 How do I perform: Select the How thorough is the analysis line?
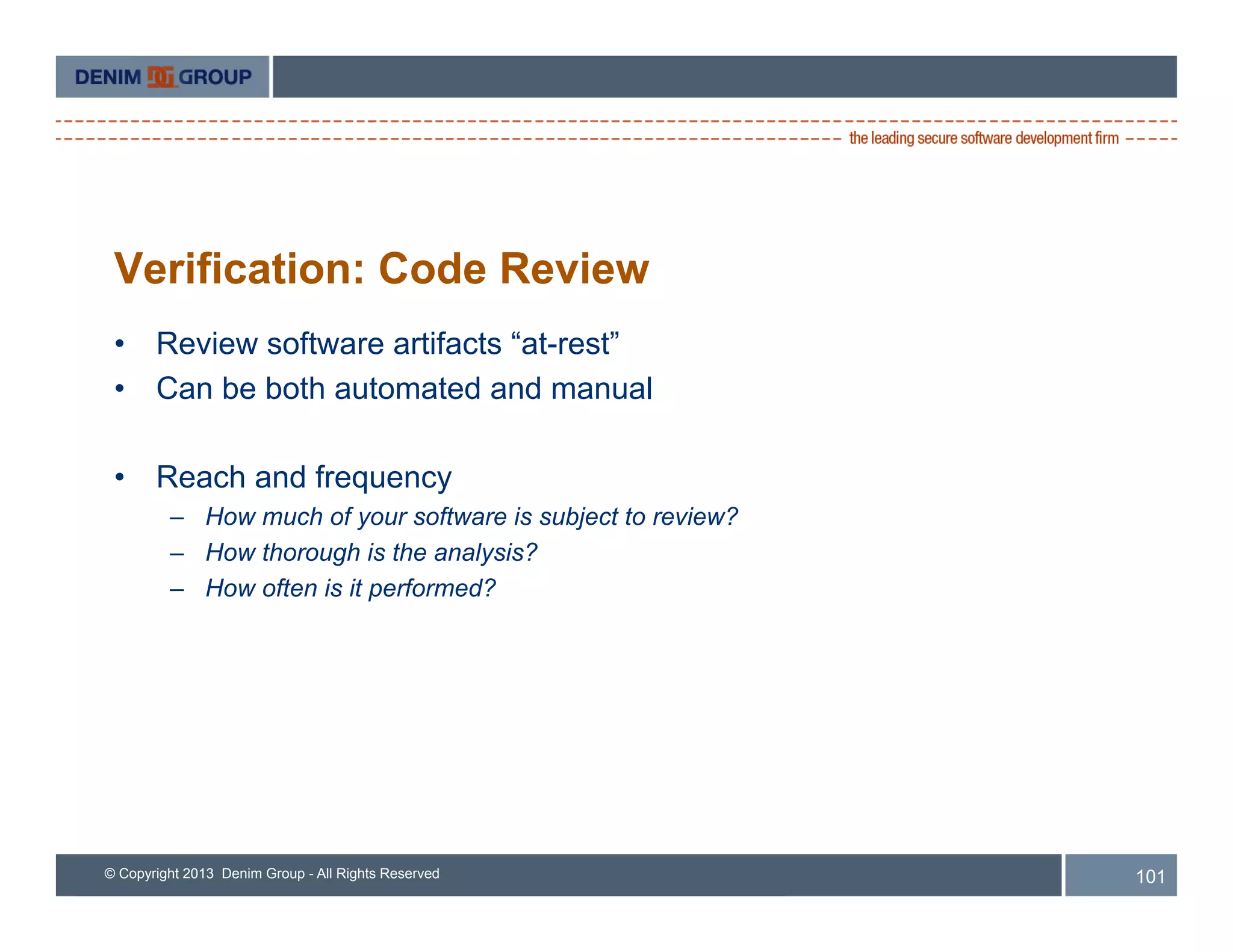pos(371,552)
